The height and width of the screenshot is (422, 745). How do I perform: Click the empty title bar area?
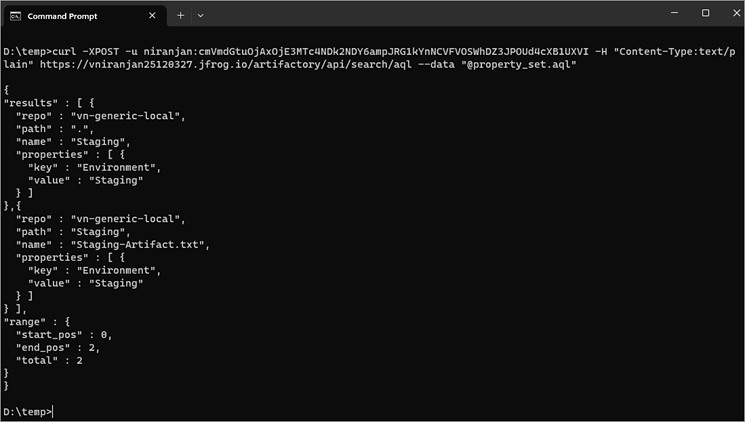click(x=420, y=14)
